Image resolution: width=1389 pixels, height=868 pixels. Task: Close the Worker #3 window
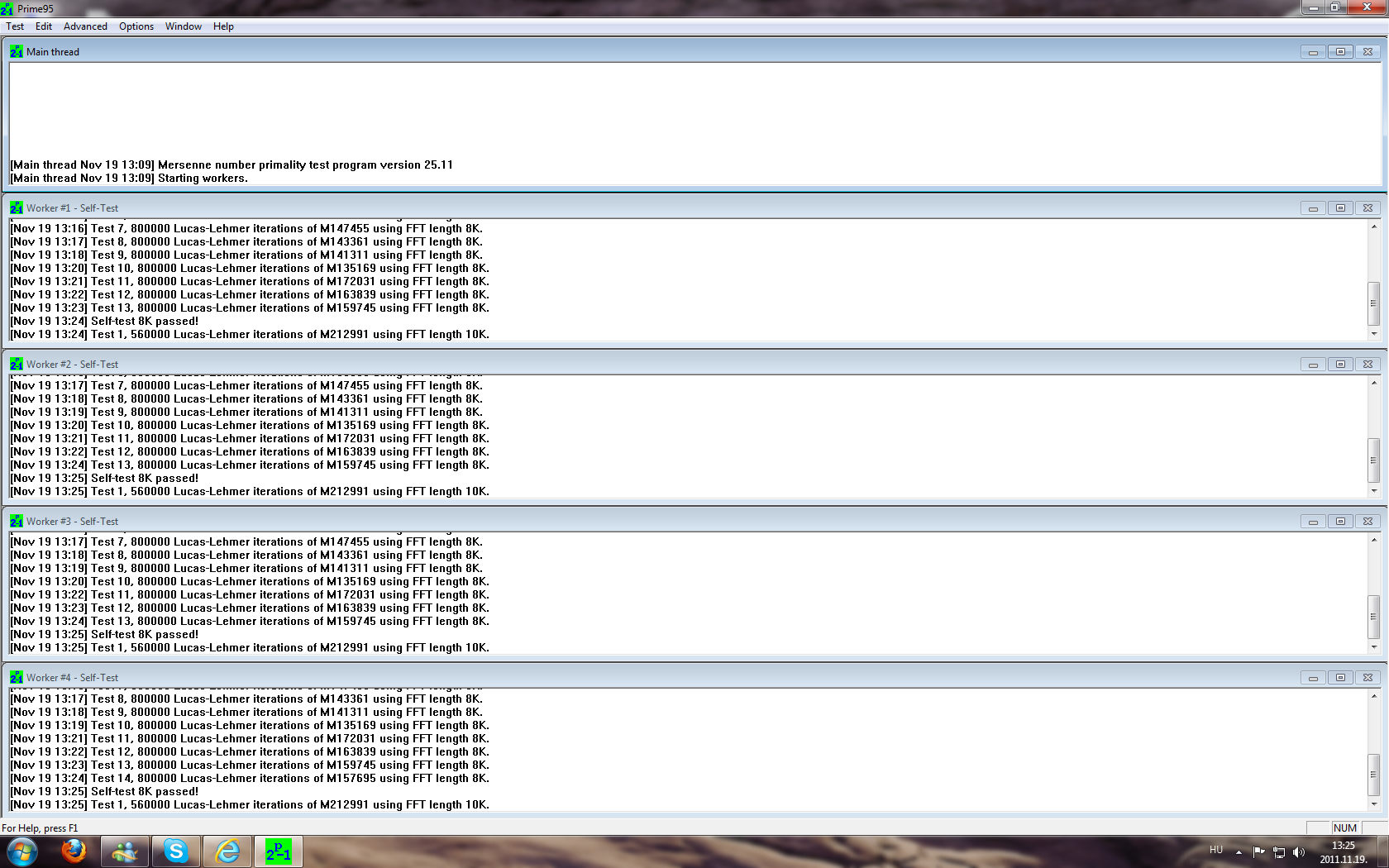(x=1368, y=522)
